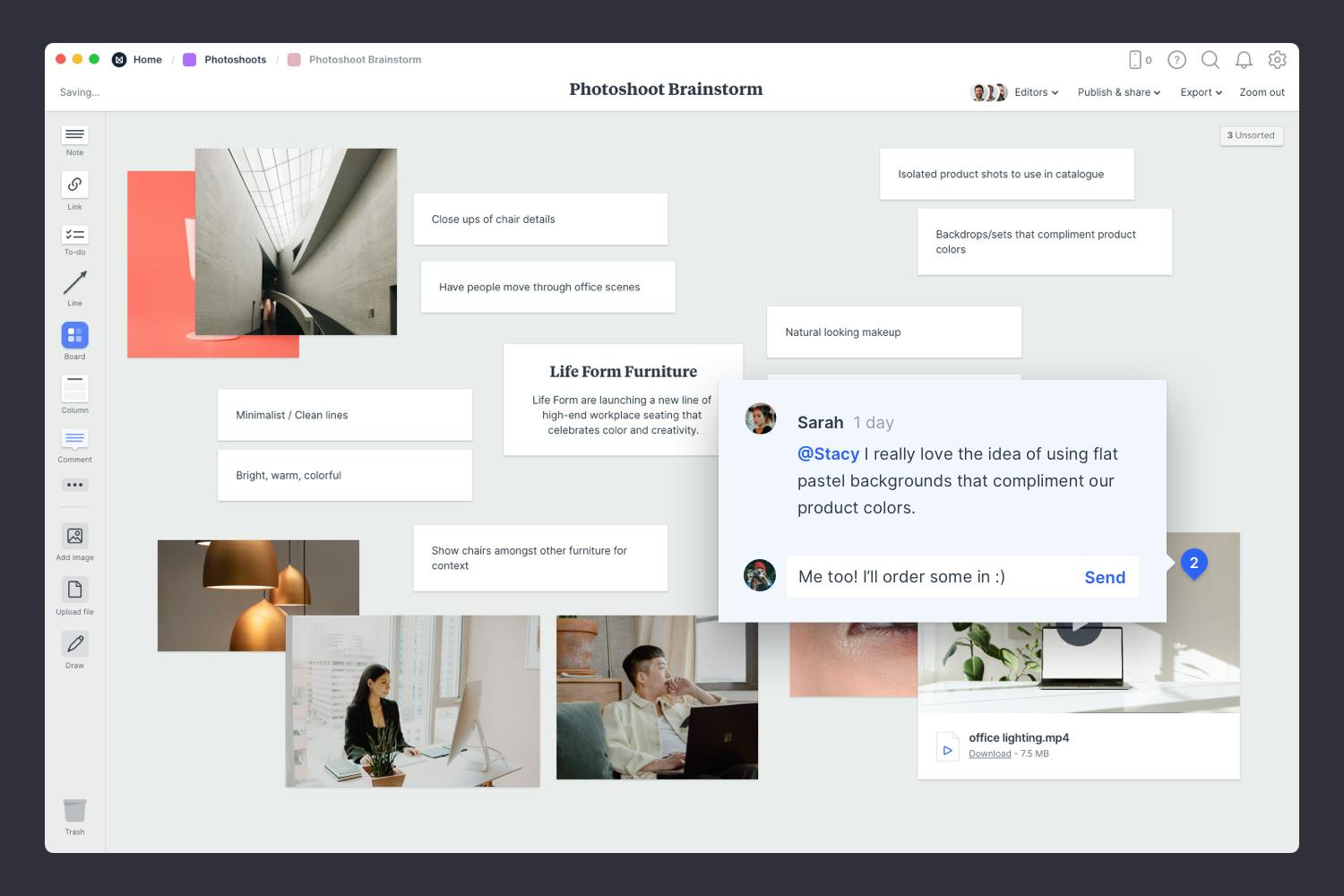Screen dimensions: 1344x896
Task: Open the notifications bell
Action: 1244,60
